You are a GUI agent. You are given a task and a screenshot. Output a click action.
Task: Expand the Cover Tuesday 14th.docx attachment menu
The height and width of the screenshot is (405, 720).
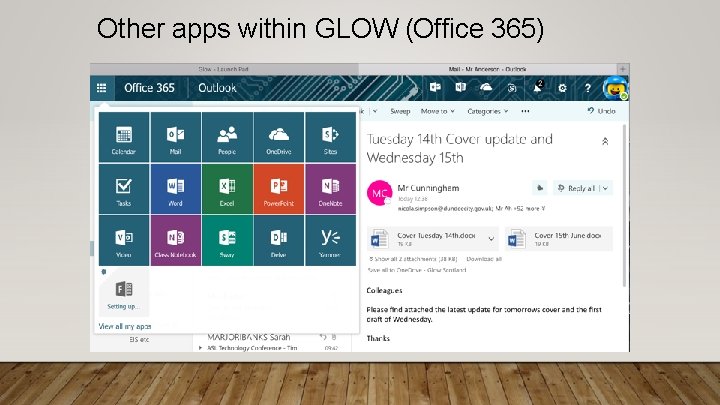(x=491, y=239)
